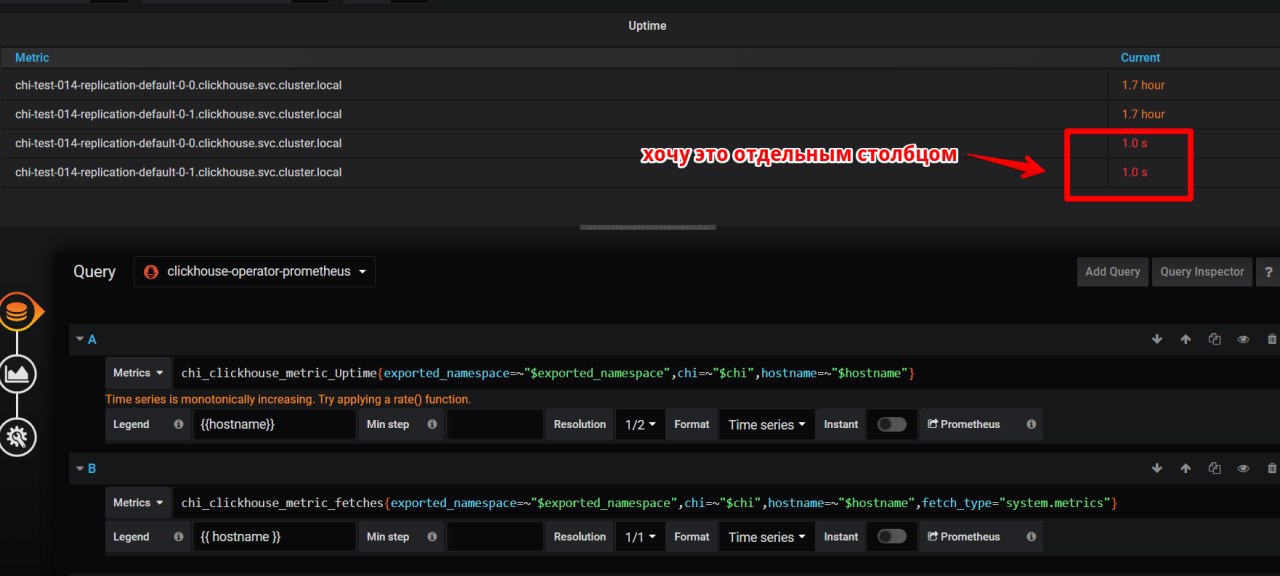
Task: Duplicate query B
Action: 1214,468
